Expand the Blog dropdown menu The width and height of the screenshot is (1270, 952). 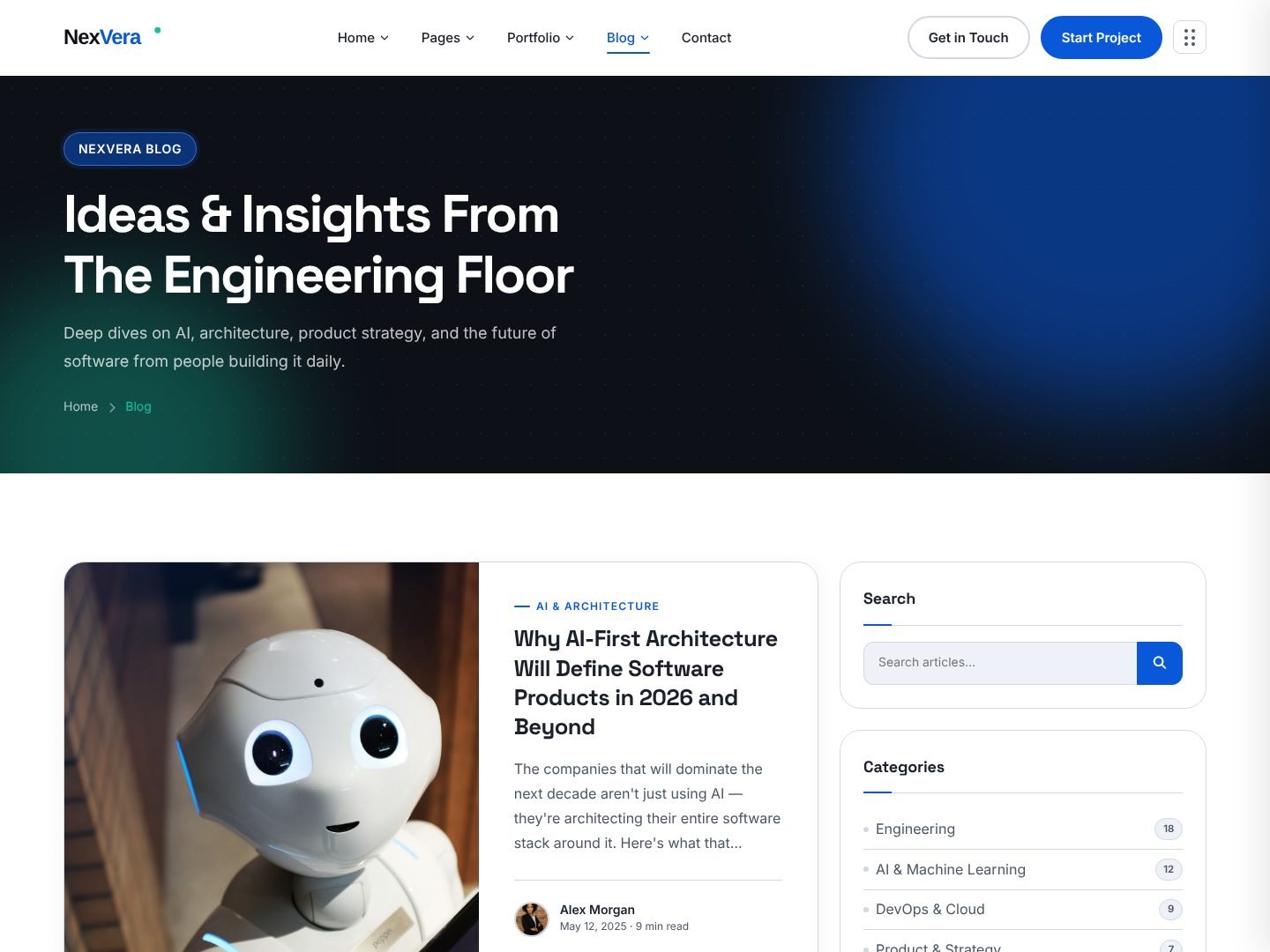pos(628,37)
